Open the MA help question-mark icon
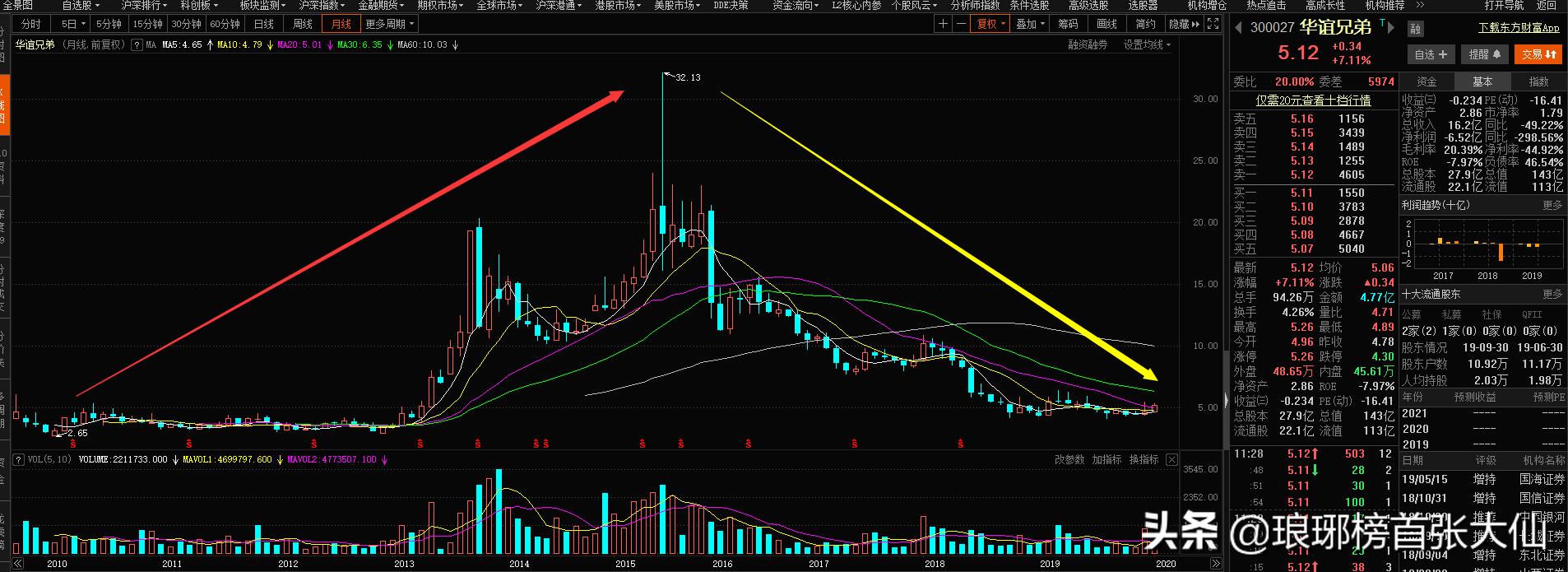Screen dimensions: 1568x572 pyautogui.click(x=137, y=44)
